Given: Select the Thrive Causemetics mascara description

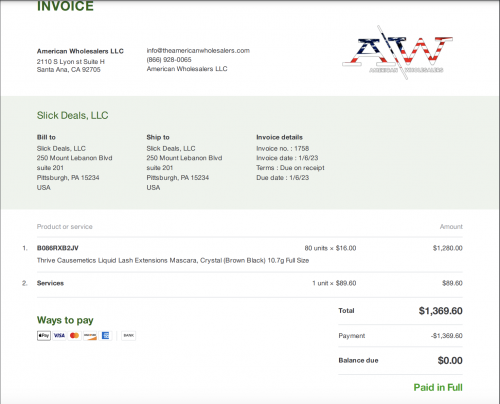Looking at the screenshot, I should 173,260.
